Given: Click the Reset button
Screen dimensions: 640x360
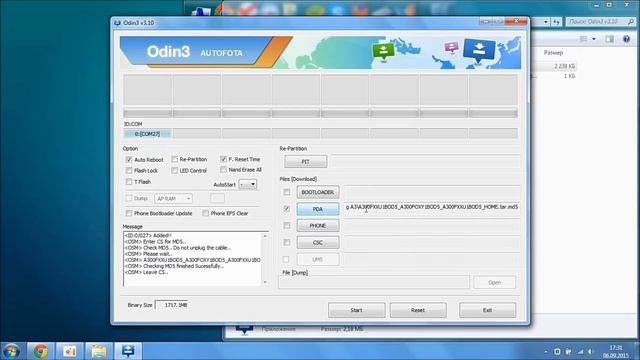Looking at the screenshot, I should (418, 310).
